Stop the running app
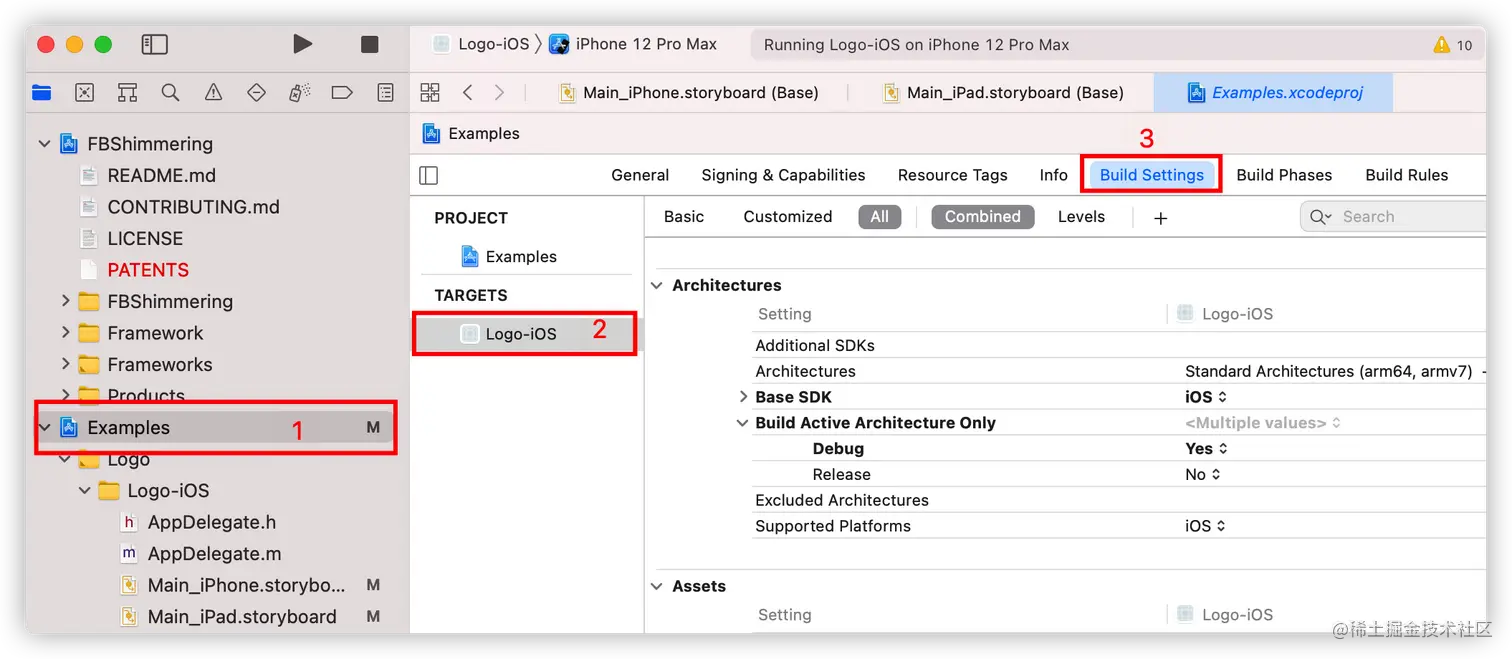1512x659 pixels. pyautogui.click(x=369, y=44)
